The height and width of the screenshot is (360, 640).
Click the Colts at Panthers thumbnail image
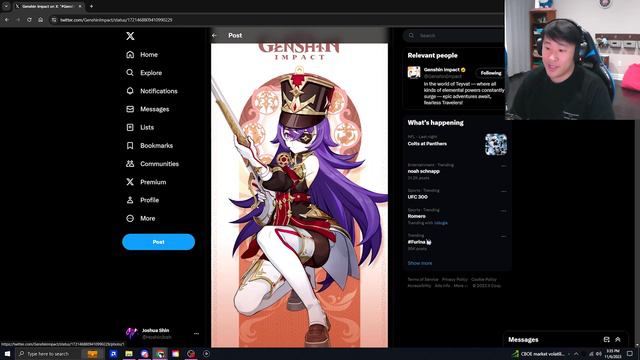(x=496, y=144)
